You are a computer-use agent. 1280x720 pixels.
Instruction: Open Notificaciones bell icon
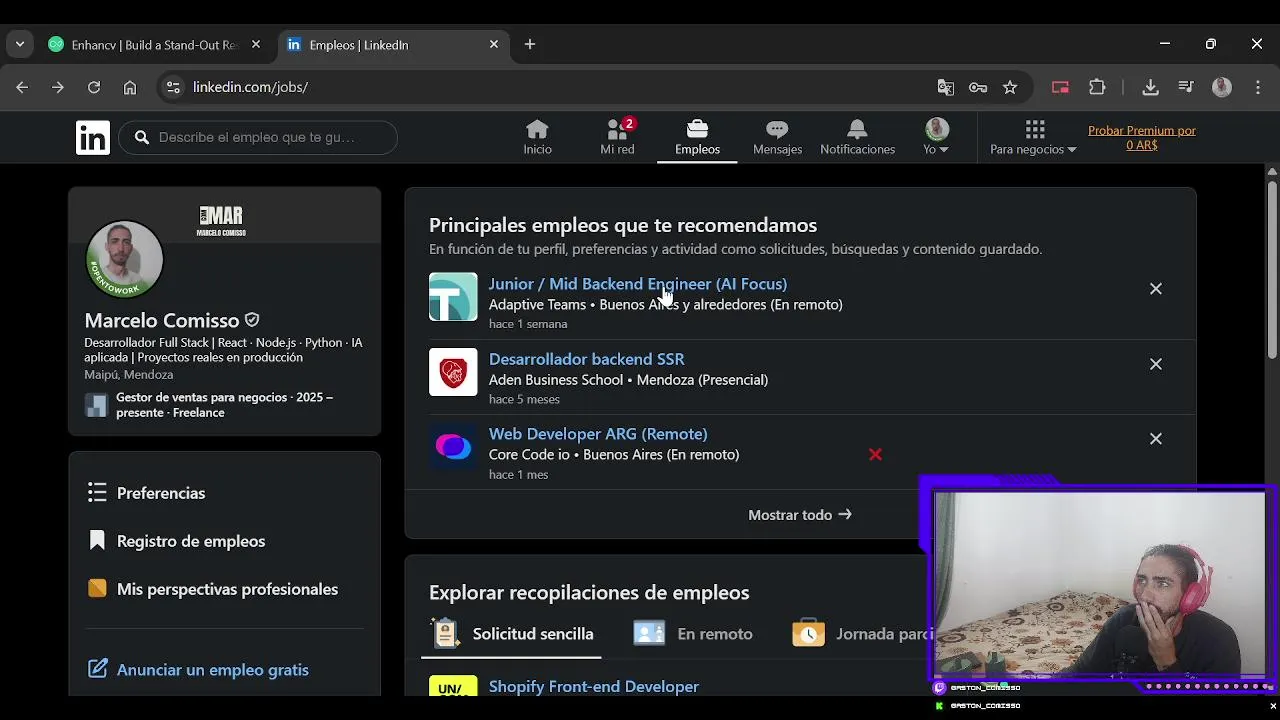click(857, 137)
